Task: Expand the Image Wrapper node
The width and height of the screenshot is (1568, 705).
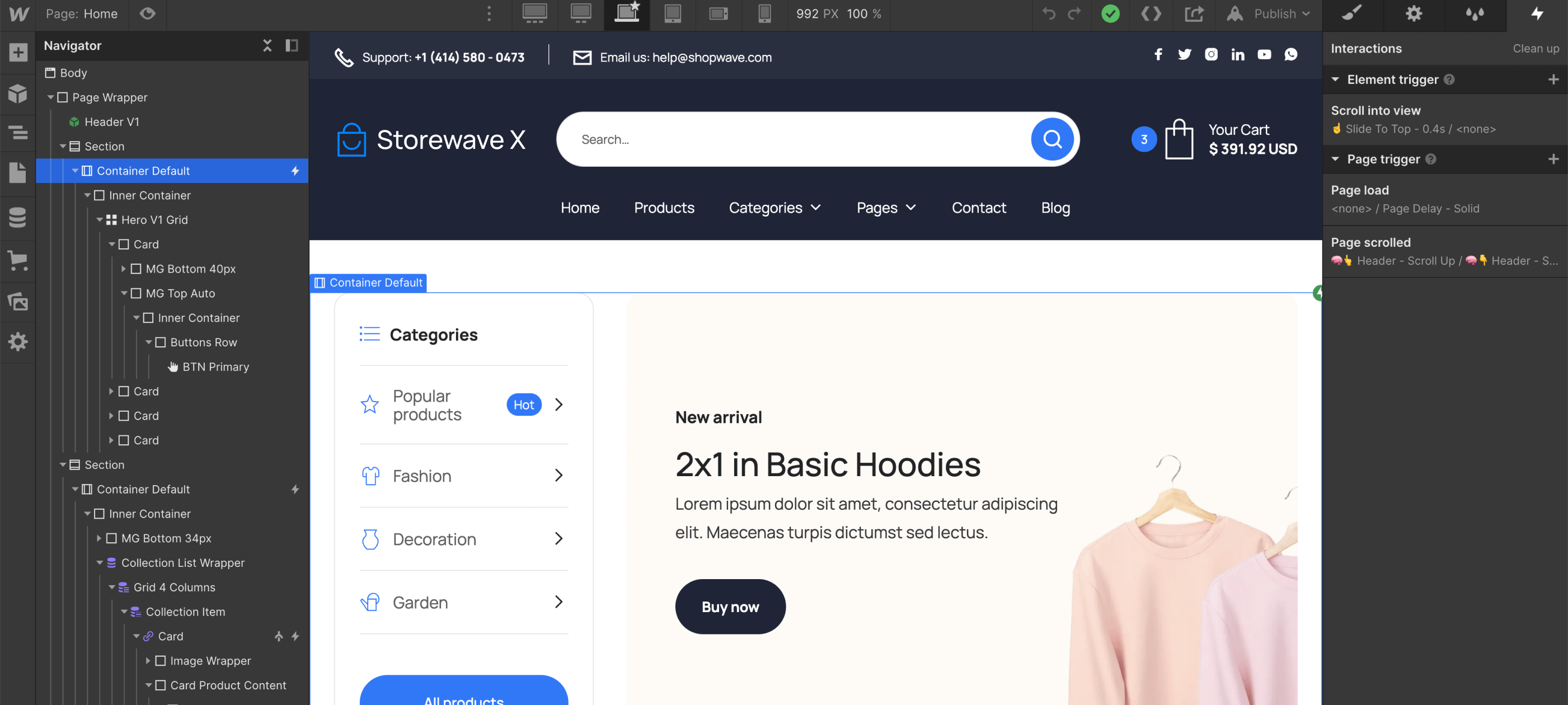Action: [148, 661]
